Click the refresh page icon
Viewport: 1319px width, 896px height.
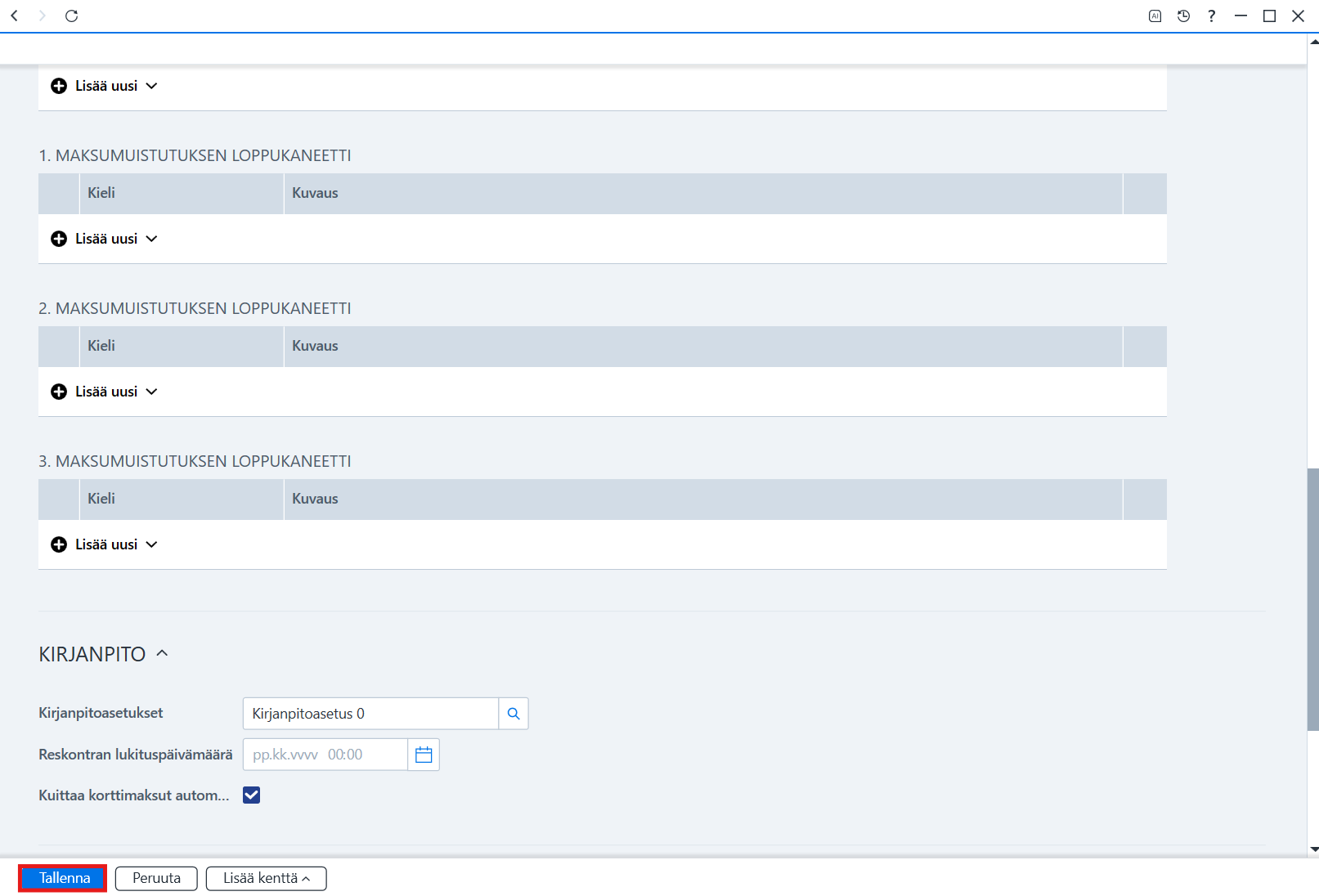tap(72, 16)
